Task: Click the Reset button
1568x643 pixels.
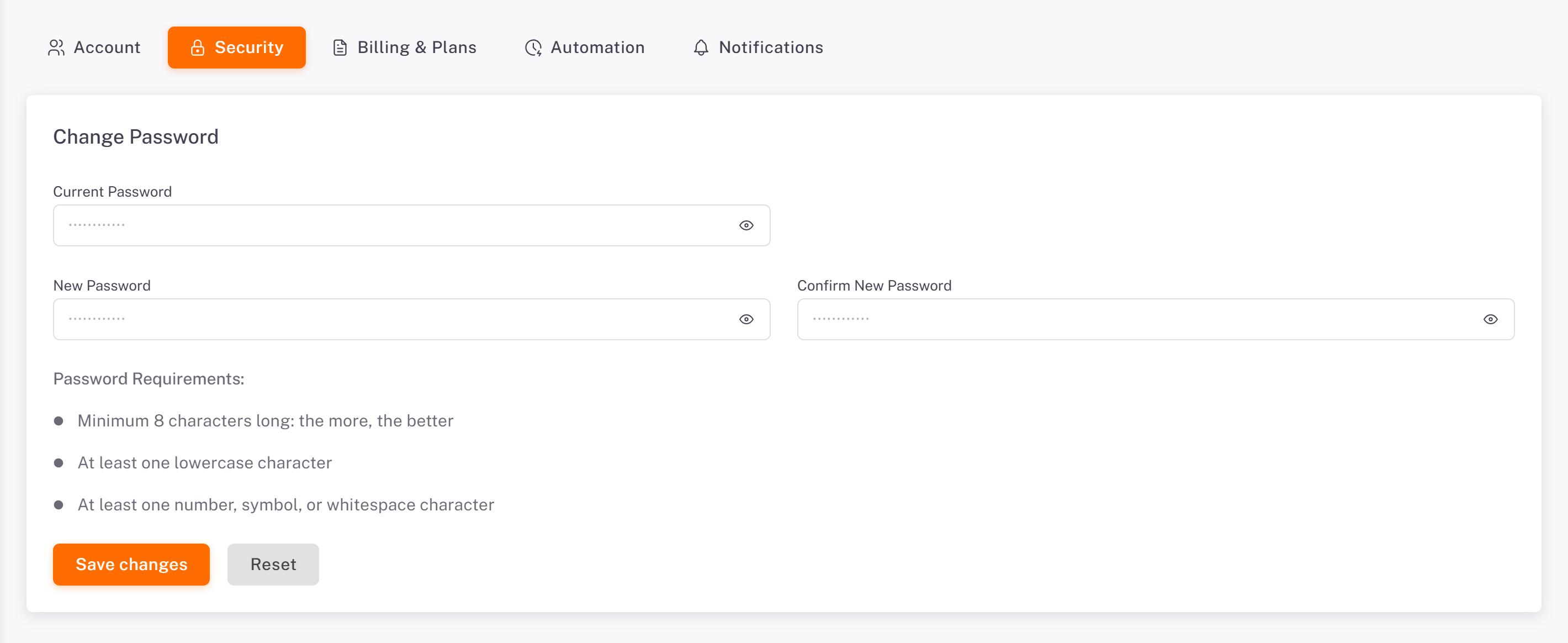Action: tap(273, 565)
